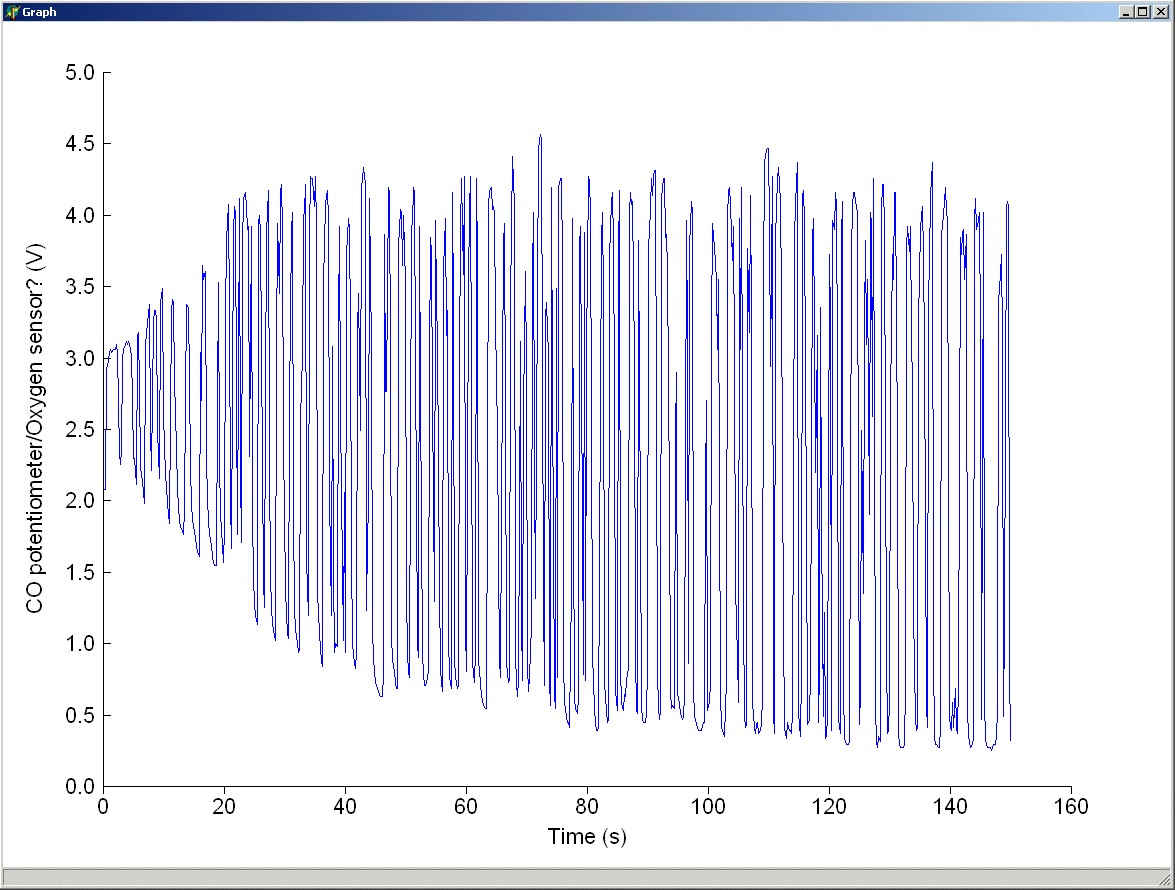Click the x-axis tick label 60
This screenshot has height=890, width=1175.
[x=466, y=807]
